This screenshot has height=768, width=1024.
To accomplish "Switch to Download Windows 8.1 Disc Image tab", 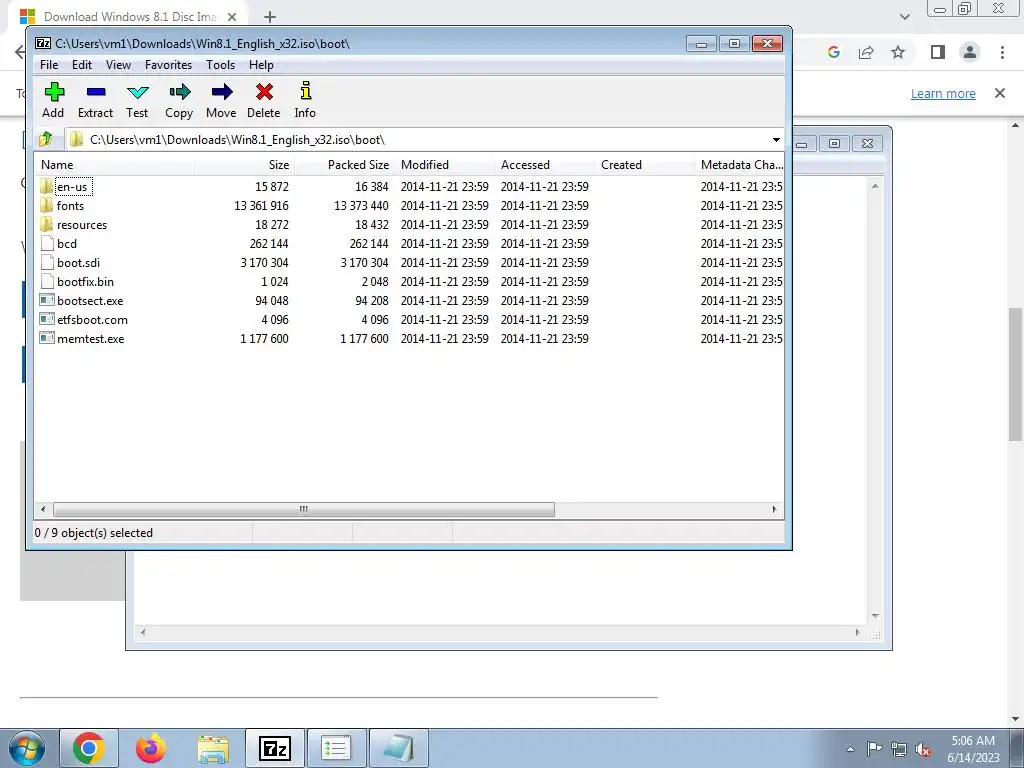I will (x=128, y=17).
